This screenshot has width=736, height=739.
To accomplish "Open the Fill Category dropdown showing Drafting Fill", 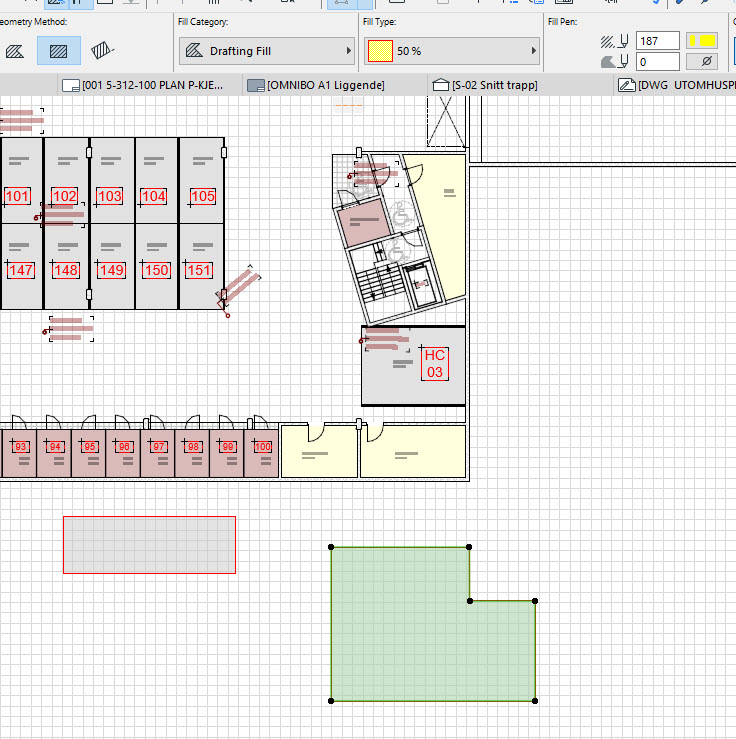I will point(267,51).
